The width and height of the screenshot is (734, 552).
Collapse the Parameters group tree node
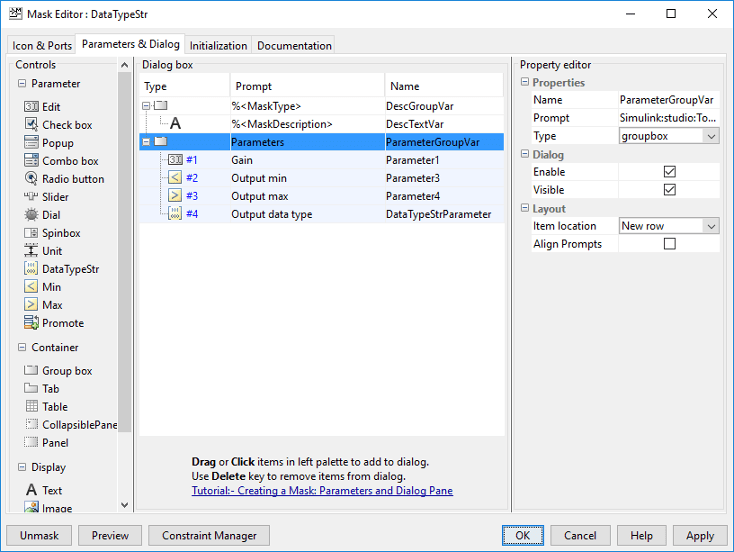(147, 142)
